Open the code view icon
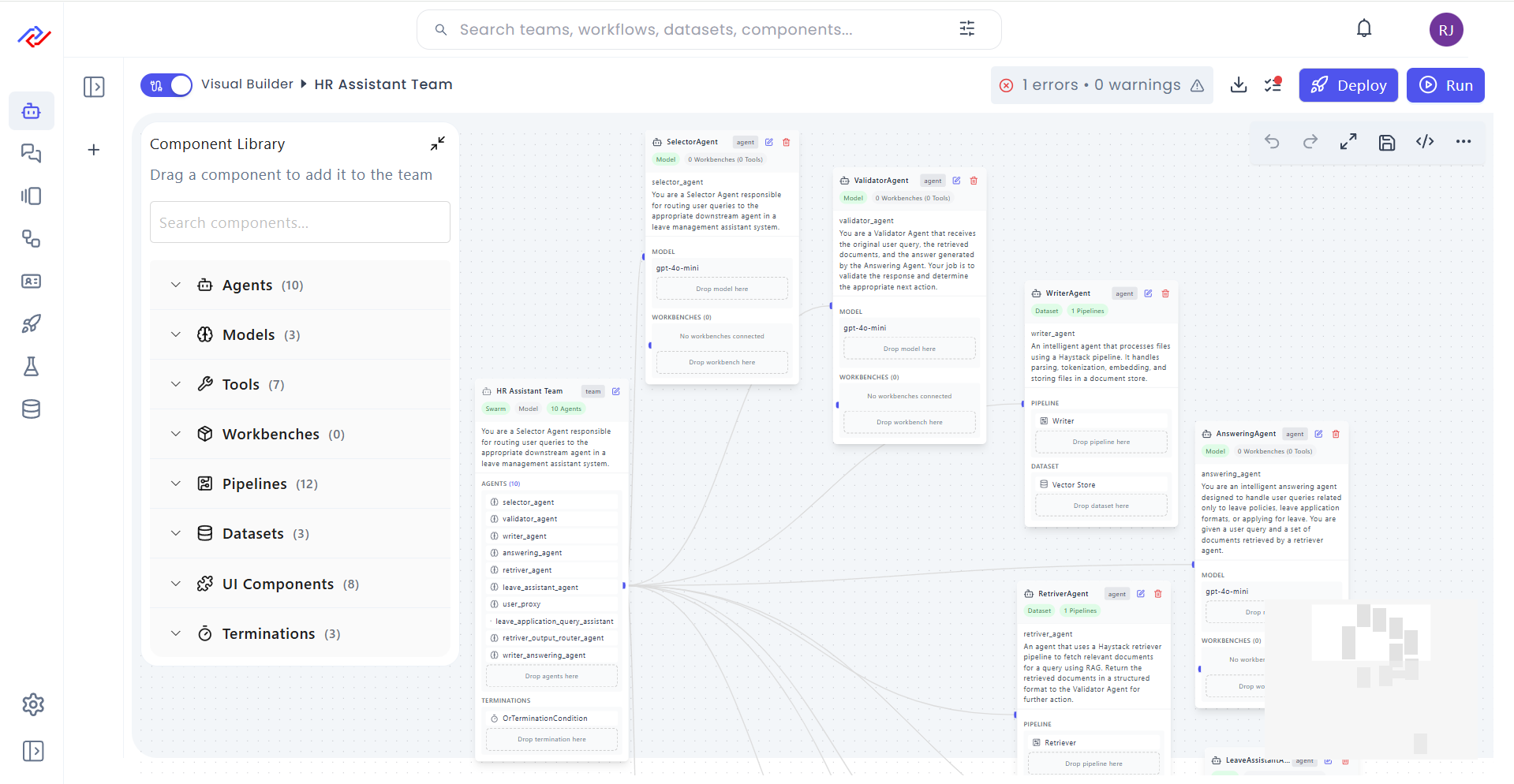 (1425, 142)
